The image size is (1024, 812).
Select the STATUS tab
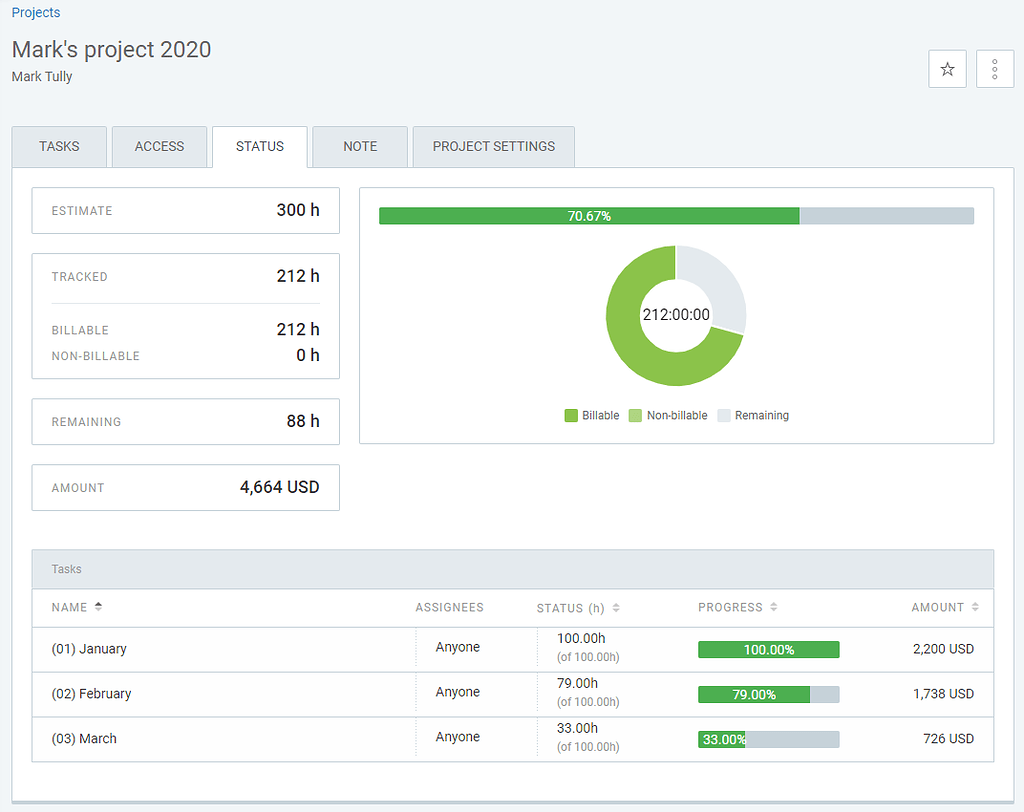[259, 146]
